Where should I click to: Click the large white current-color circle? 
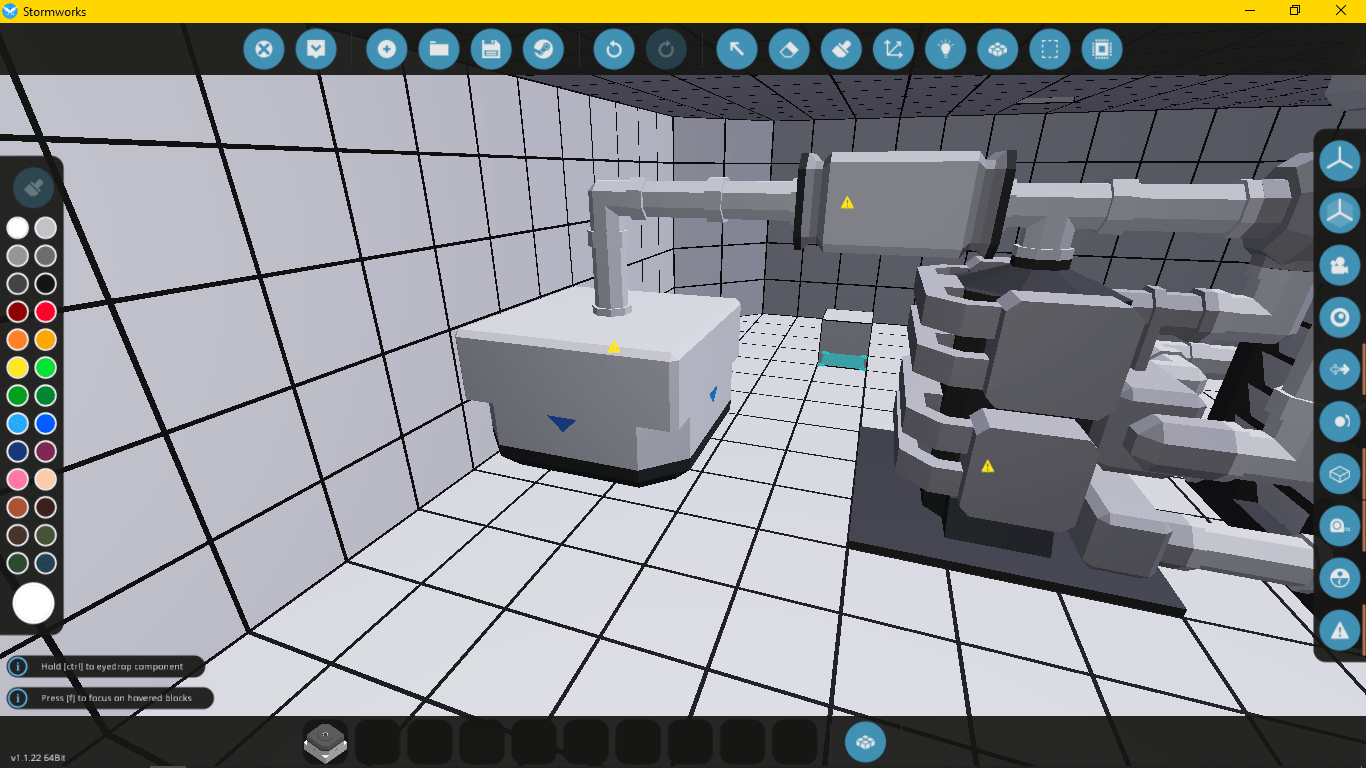click(x=33, y=604)
